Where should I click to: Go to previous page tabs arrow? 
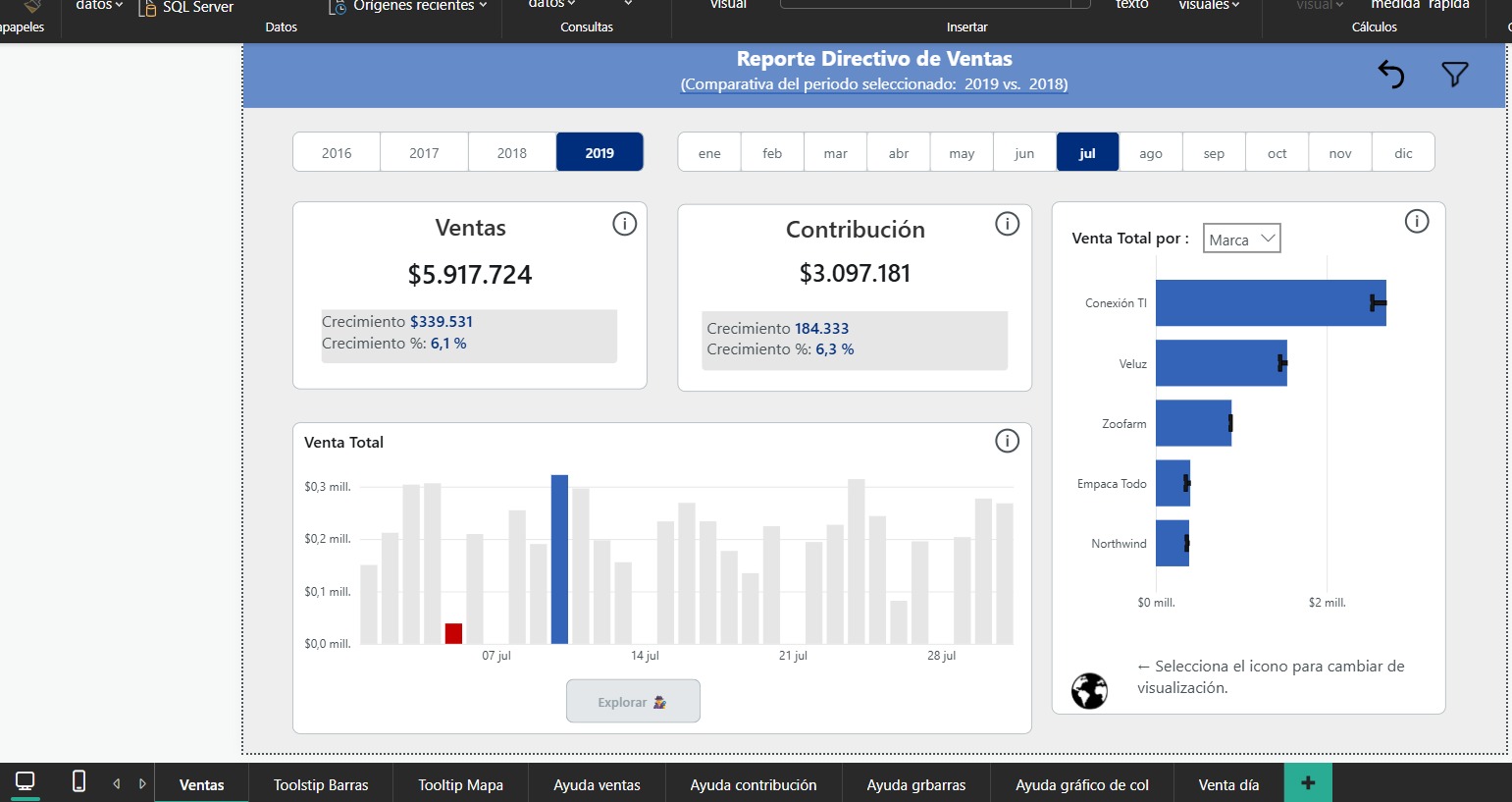117,783
